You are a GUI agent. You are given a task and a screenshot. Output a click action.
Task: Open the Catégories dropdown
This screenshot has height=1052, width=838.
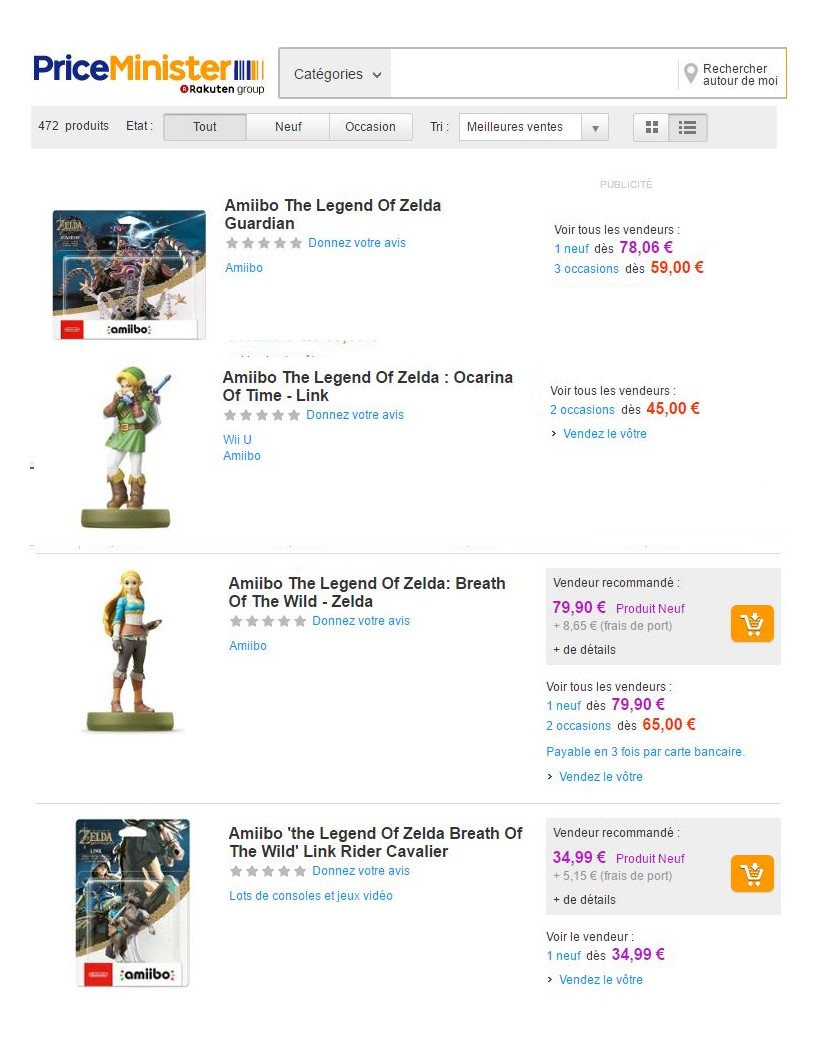pos(337,74)
